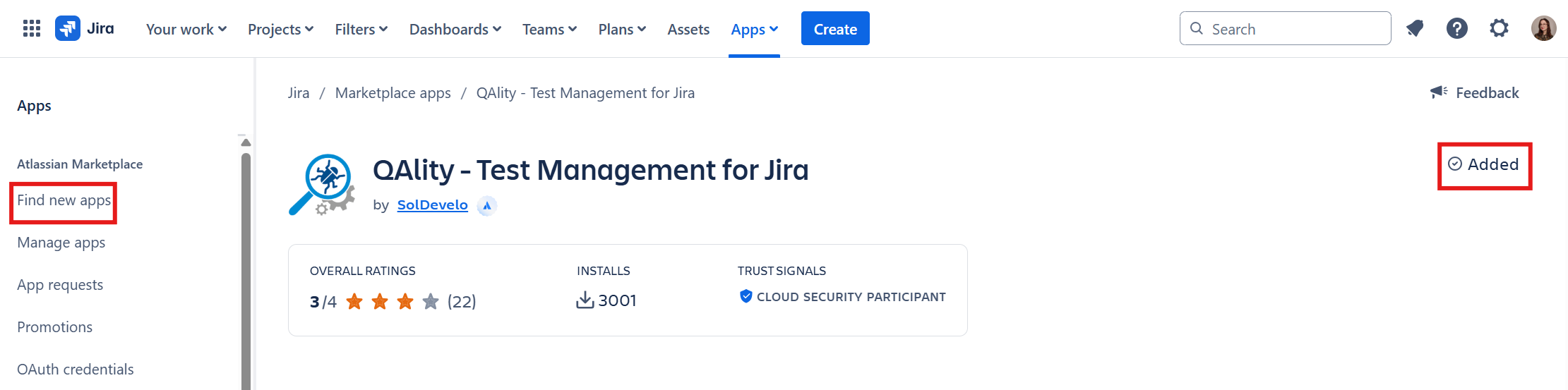Image resolution: width=1568 pixels, height=390 pixels.
Task: Expand the Teams dropdown
Action: click(x=550, y=30)
